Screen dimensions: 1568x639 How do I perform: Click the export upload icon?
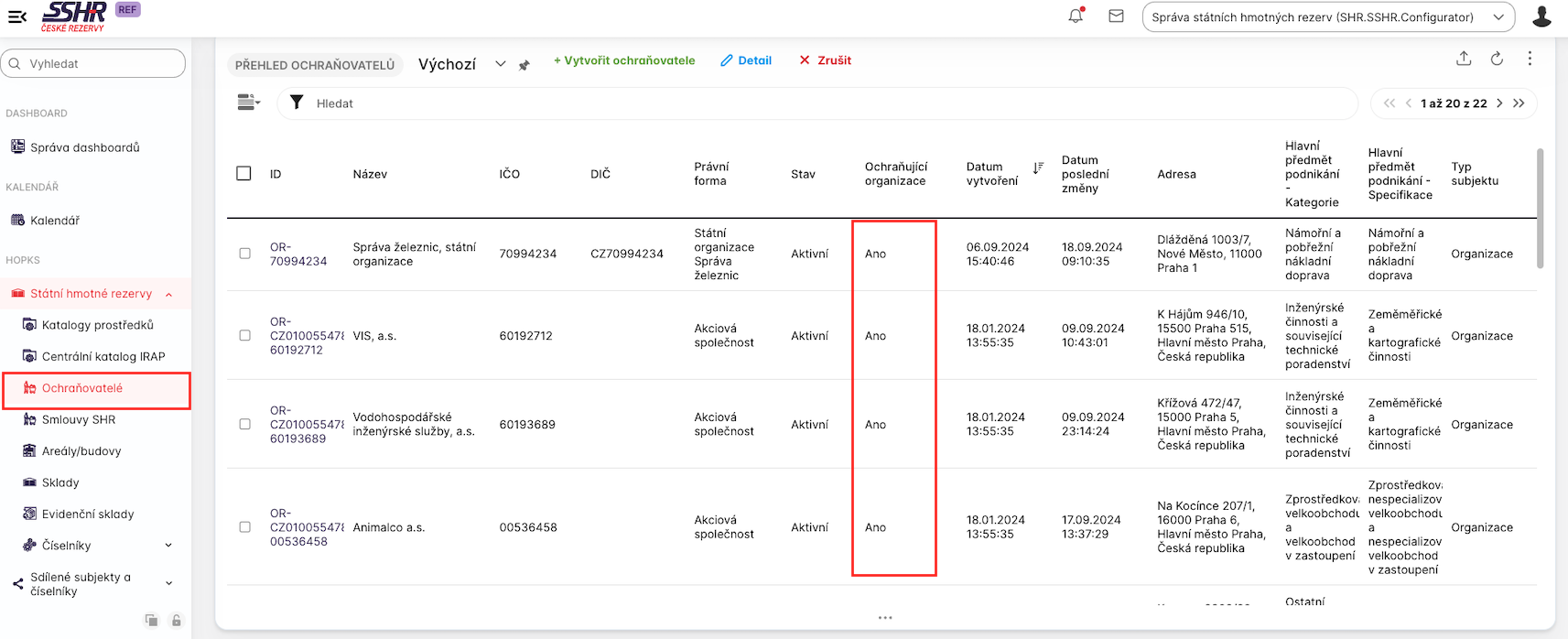[x=1464, y=60]
